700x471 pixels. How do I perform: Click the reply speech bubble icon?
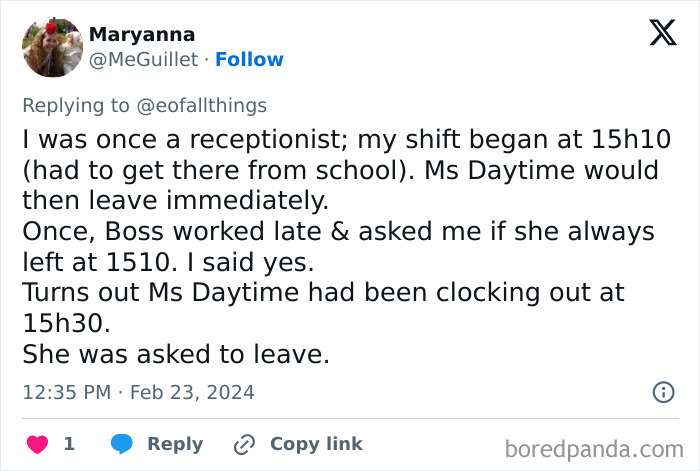pyautogui.click(x=122, y=443)
